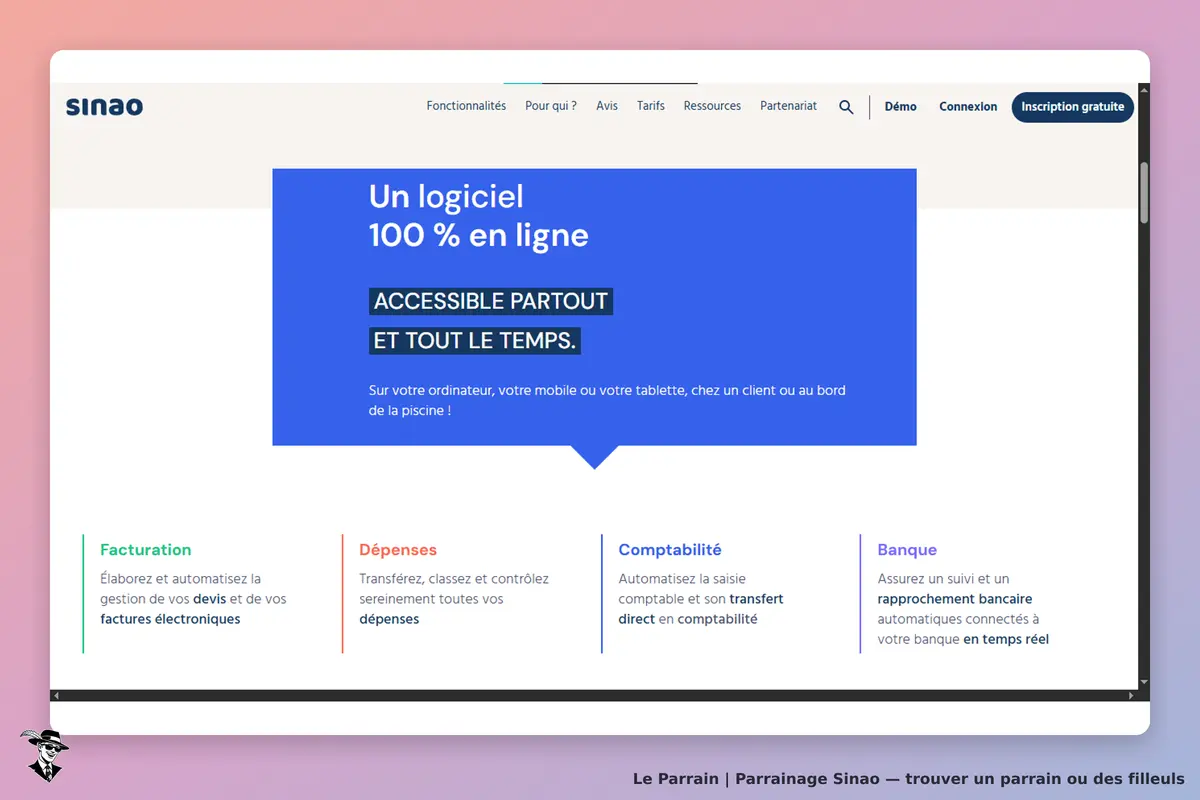The image size is (1200, 800).
Task: Click the Banque heading
Action: 907,550
